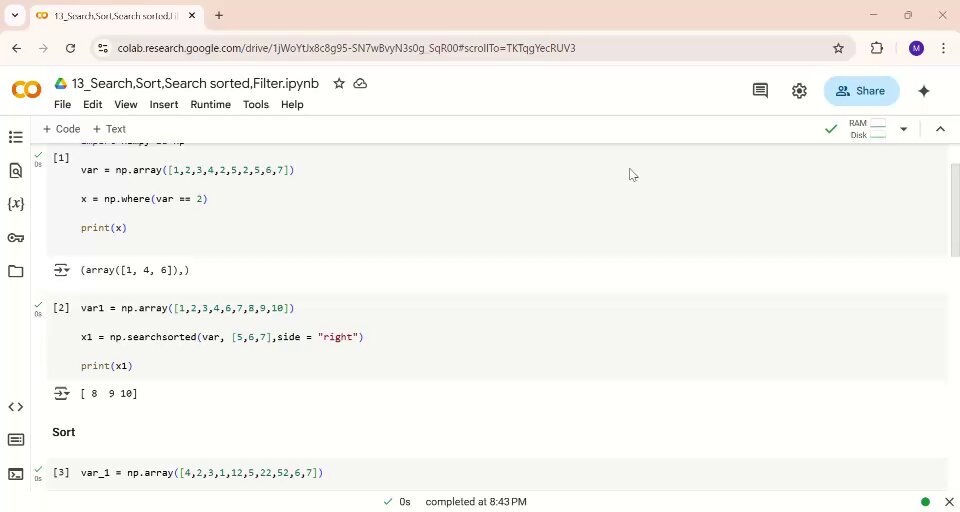The image size is (960, 512).
Task: Open the Edit menu
Action: click(x=92, y=105)
